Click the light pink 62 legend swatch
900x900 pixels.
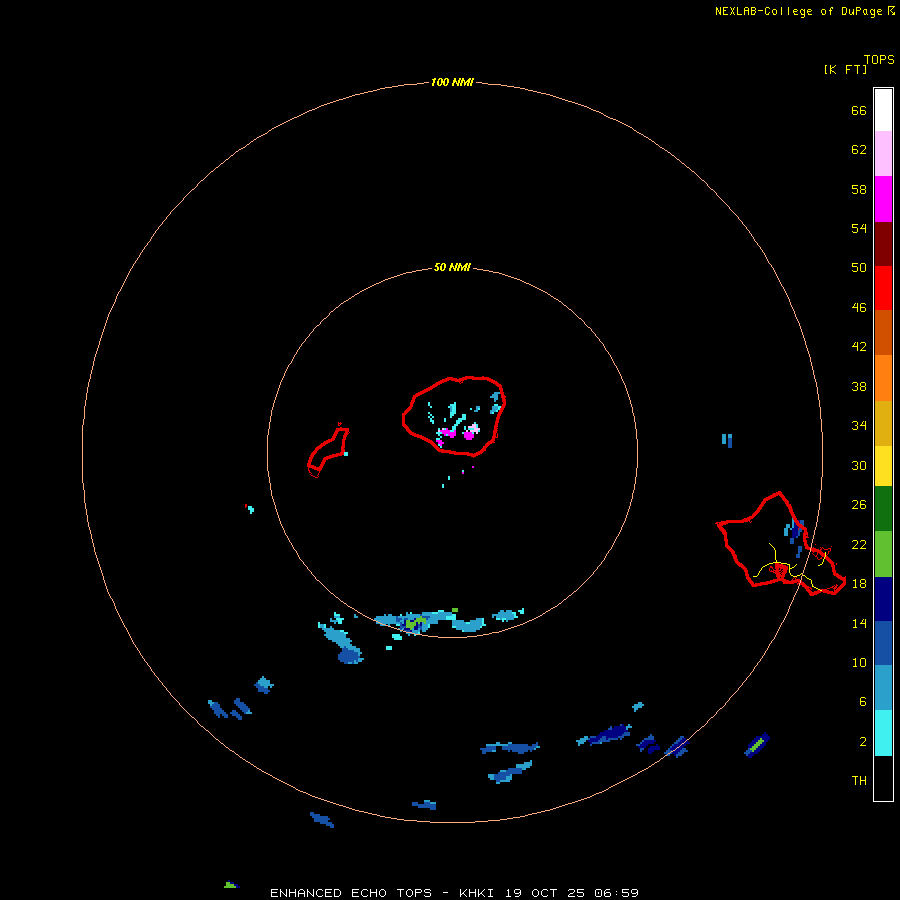point(883,153)
